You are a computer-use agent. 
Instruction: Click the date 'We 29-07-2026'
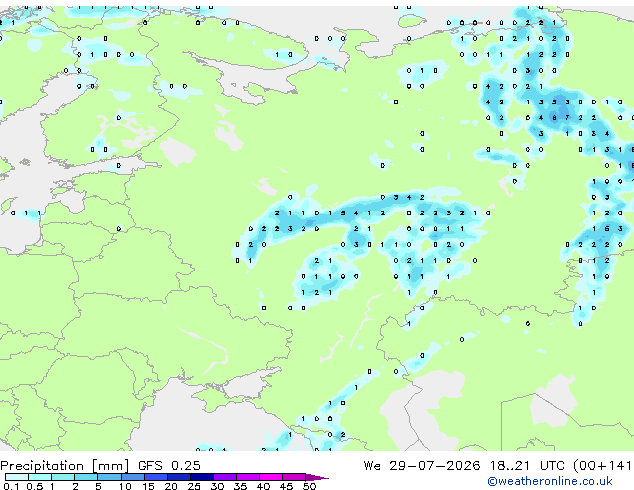(x=422, y=465)
